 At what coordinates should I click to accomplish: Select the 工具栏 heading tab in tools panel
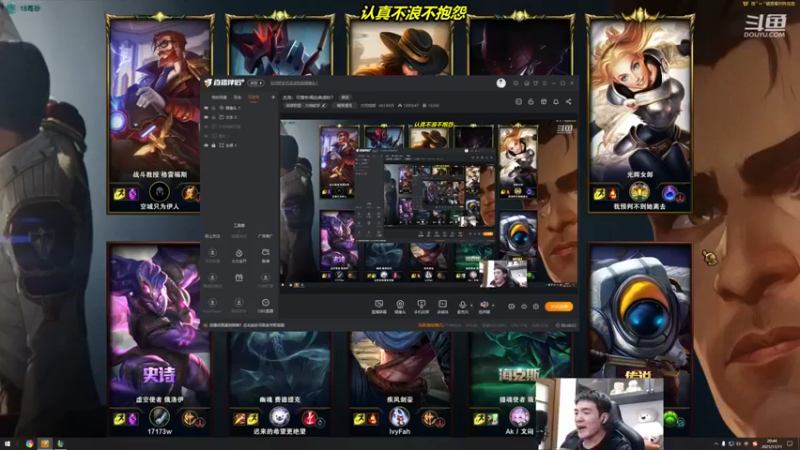point(239,225)
